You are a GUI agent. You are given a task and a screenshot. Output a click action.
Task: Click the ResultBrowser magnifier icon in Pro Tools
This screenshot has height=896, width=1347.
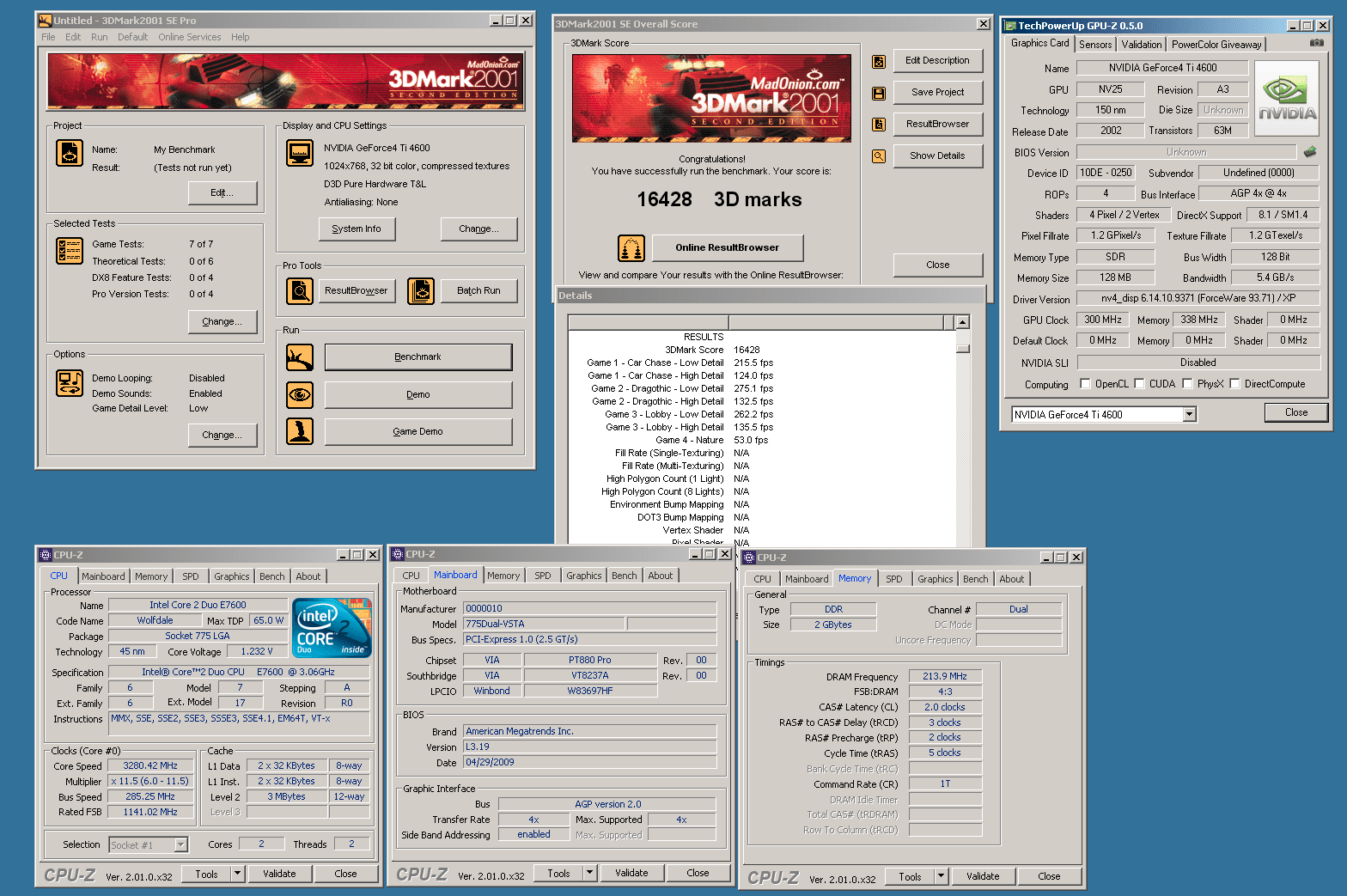(x=300, y=291)
